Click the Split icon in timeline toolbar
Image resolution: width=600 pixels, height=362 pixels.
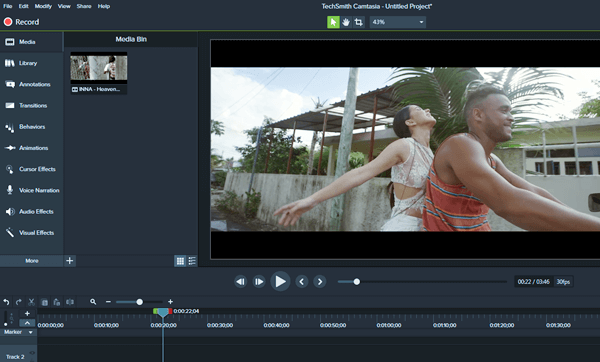[x=70, y=302]
